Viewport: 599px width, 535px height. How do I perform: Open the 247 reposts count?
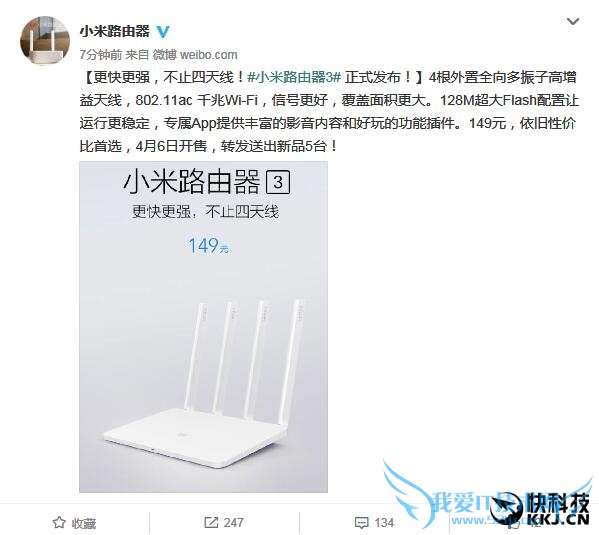[233, 522]
